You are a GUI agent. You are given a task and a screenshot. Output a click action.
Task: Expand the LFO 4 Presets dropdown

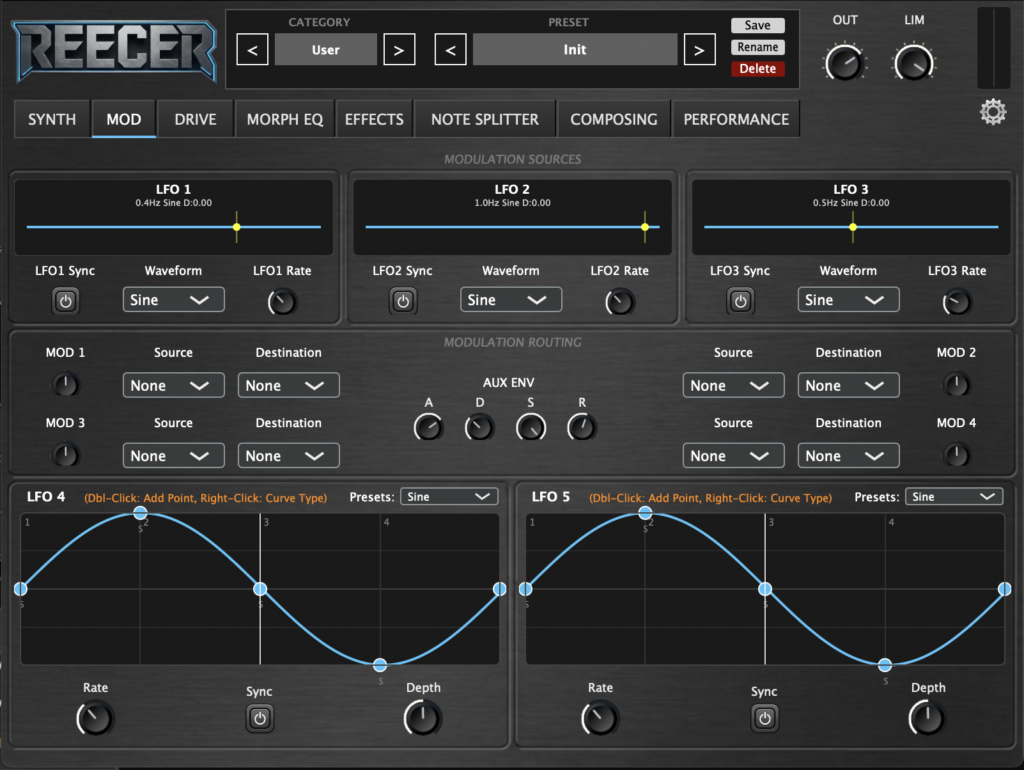click(x=448, y=497)
